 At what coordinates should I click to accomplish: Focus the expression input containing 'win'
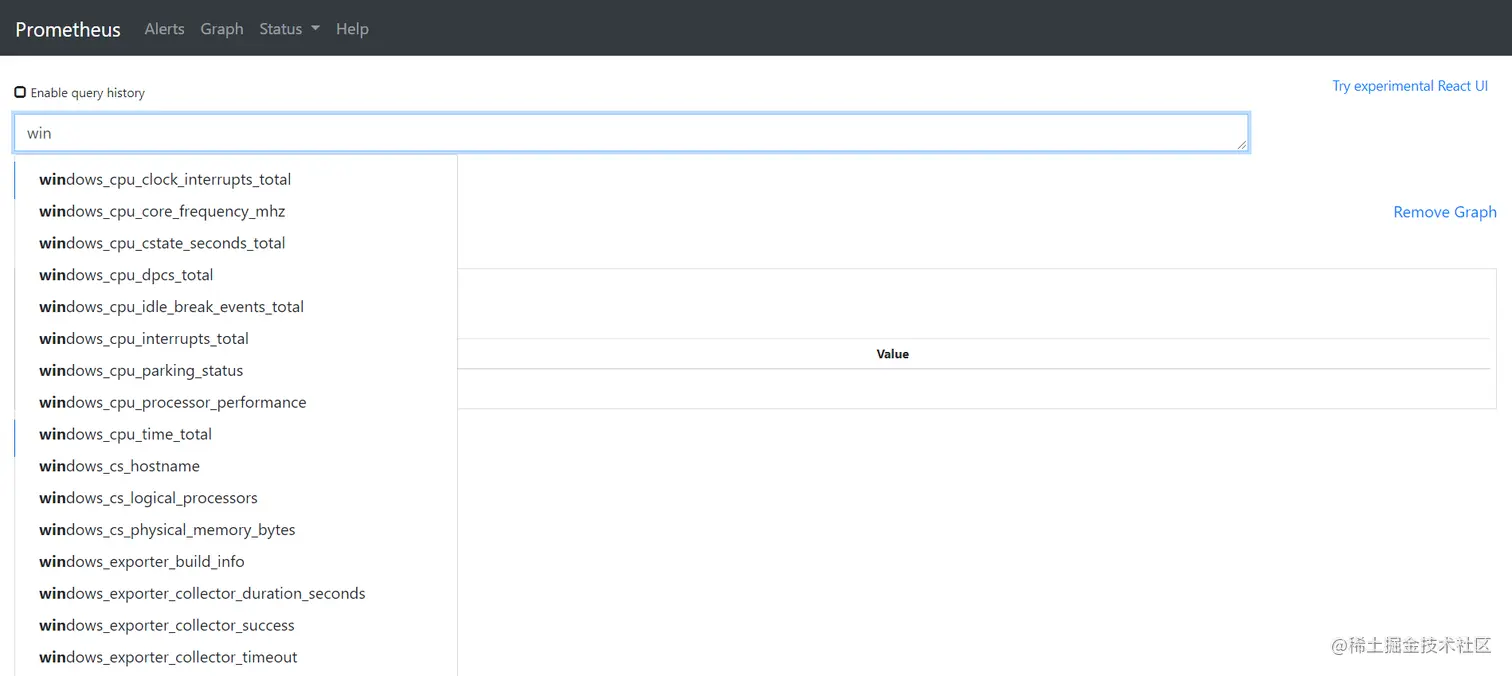coord(631,133)
